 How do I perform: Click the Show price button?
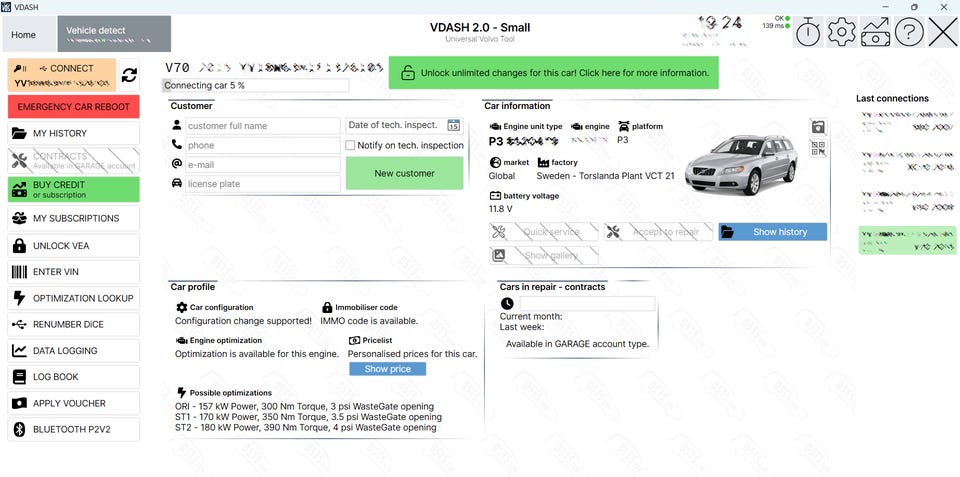pyautogui.click(x=388, y=369)
